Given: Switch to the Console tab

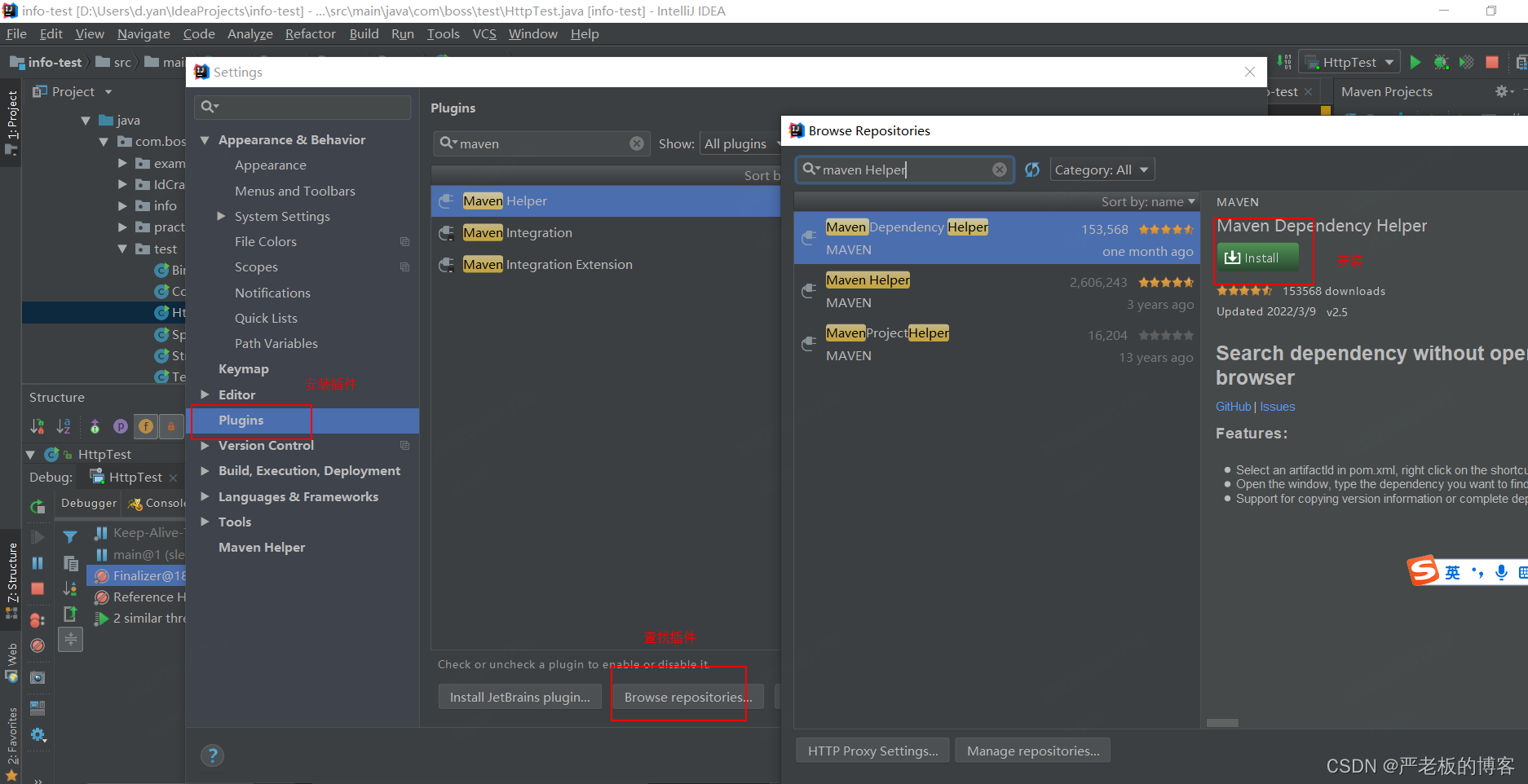Looking at the screenshot, I should (158, 503).
